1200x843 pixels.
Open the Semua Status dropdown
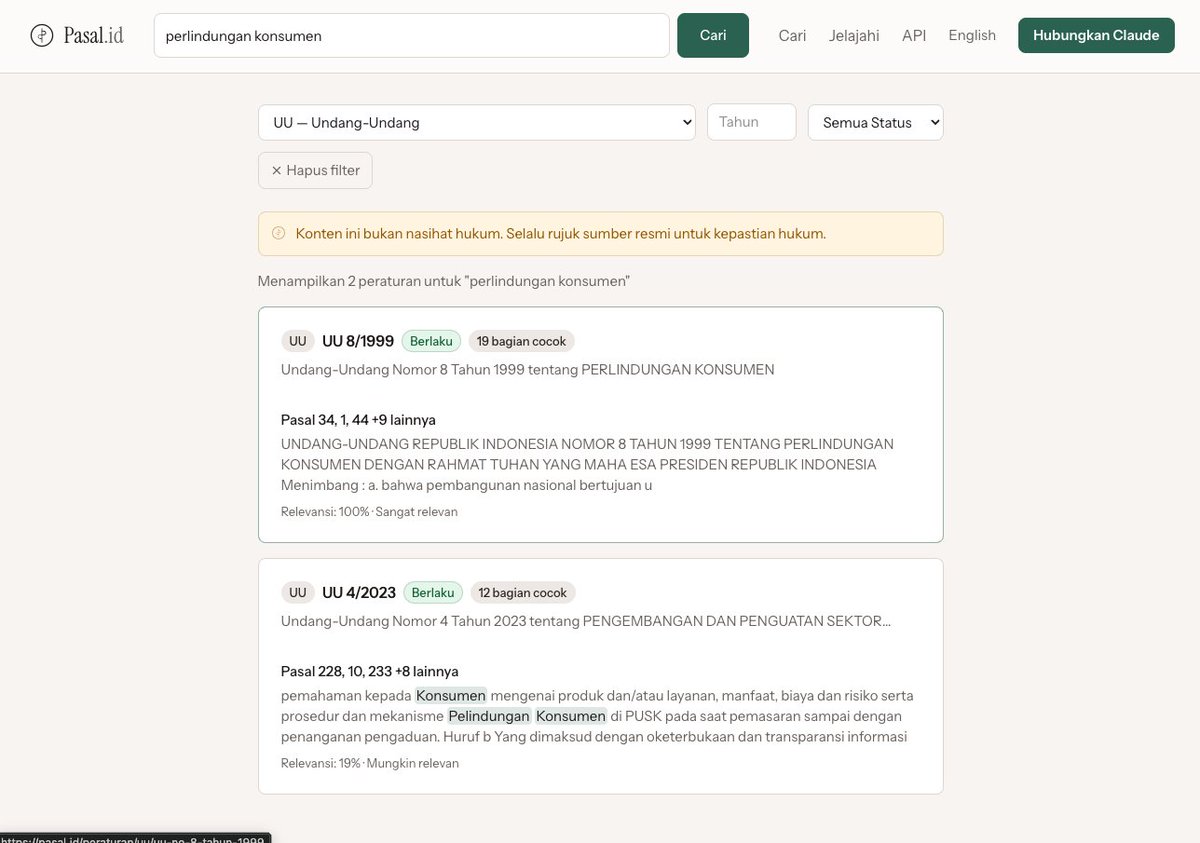[x=876, y=122]
